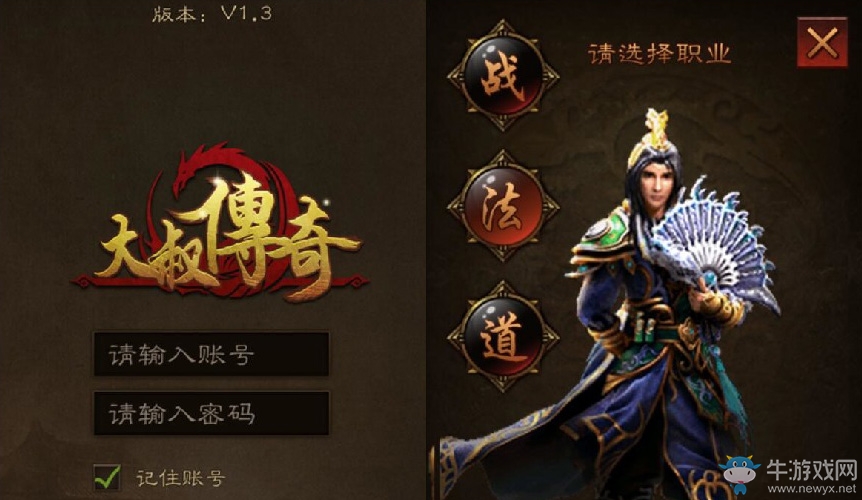The image size is (862, 500).
Task: Toggle the 记住账号 green checkmark box
Action: pyautogui.click(x=107, y=477)
